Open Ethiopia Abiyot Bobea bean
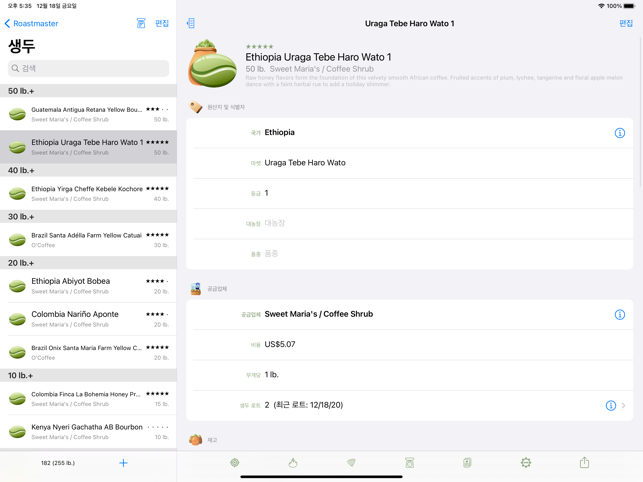 coord(88,286)
